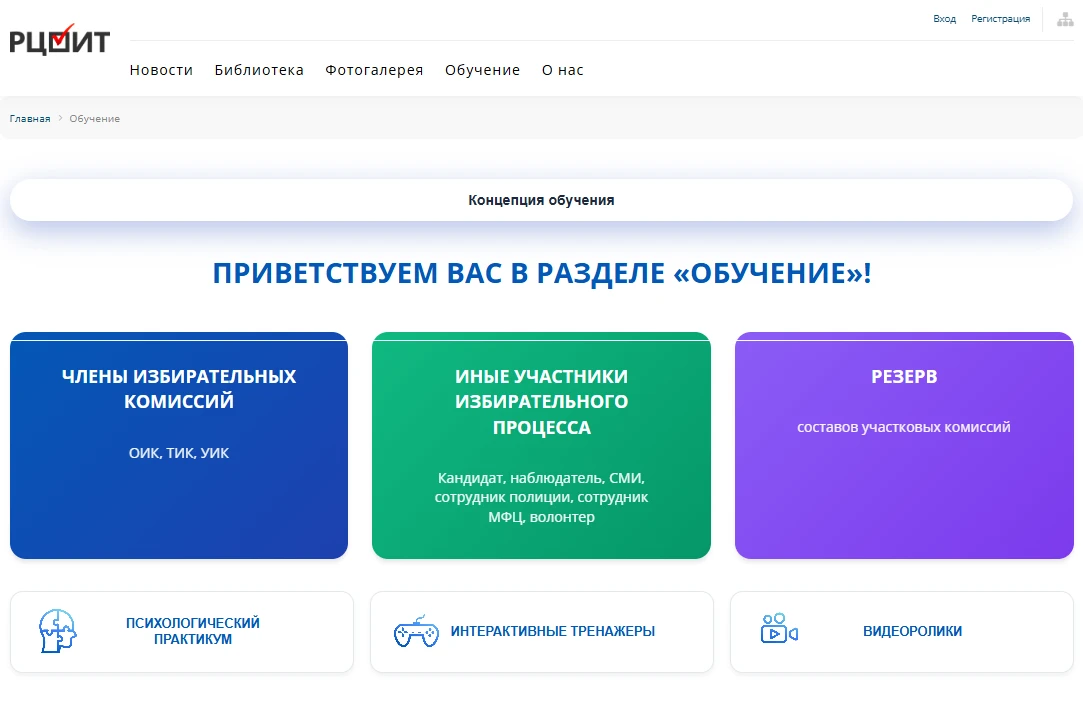The width and height of the screenshot is (1083, 708).
Task: Open the Иные участники избирательного процесса card
Action: [541, 445]
